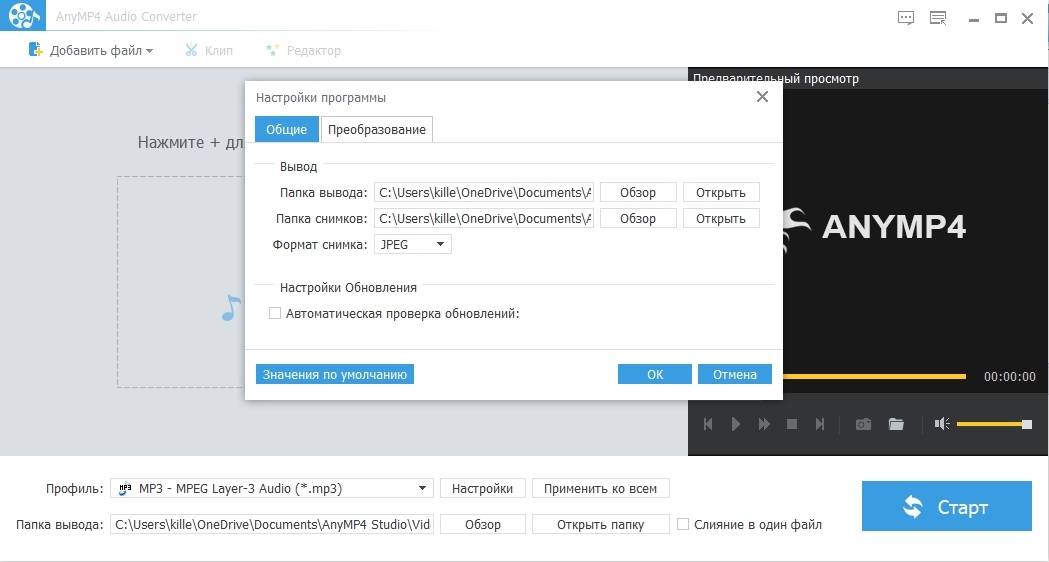1049x562 pixels.
Task: Skip to previous track in preview player
Action: coord(708,424)
